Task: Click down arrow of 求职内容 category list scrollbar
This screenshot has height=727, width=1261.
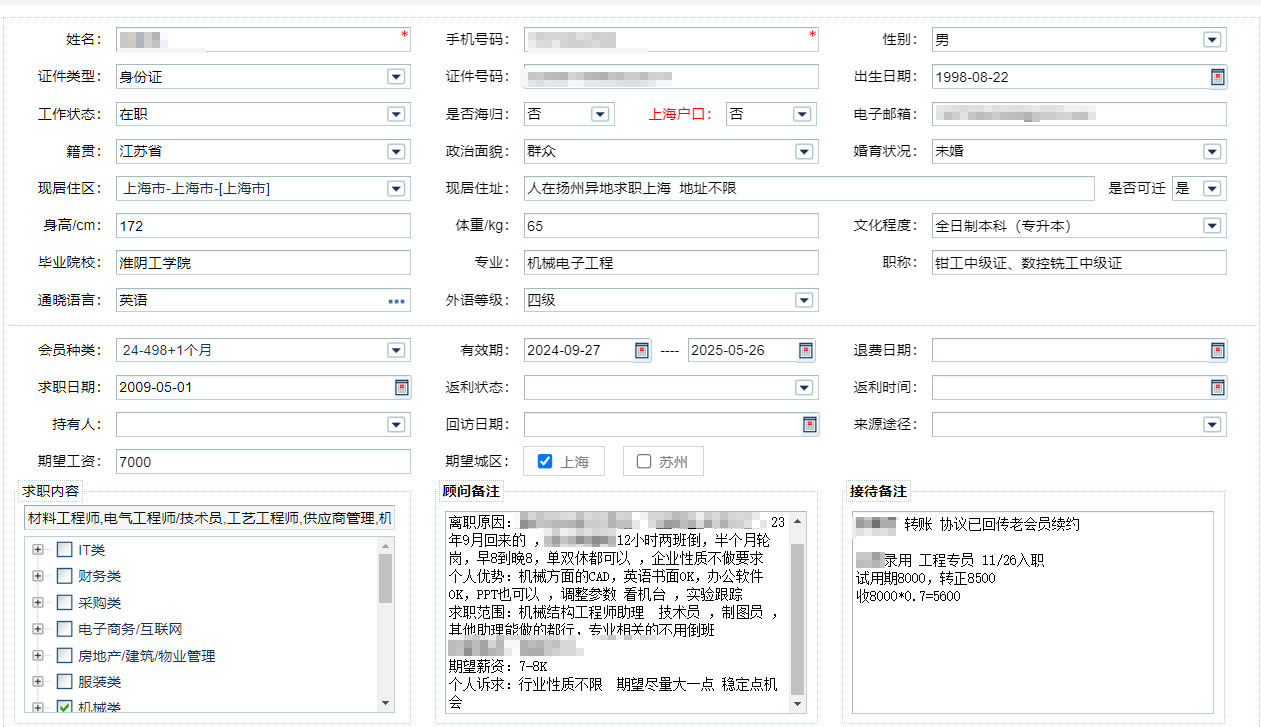Action: [386, 704]
